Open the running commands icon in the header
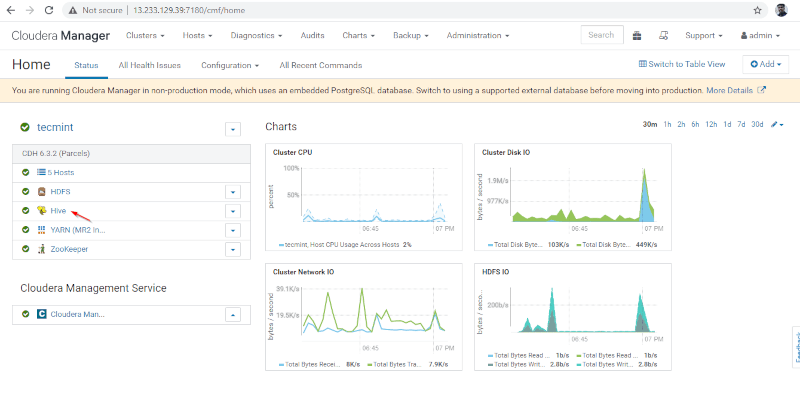 [x=663, y=36]
